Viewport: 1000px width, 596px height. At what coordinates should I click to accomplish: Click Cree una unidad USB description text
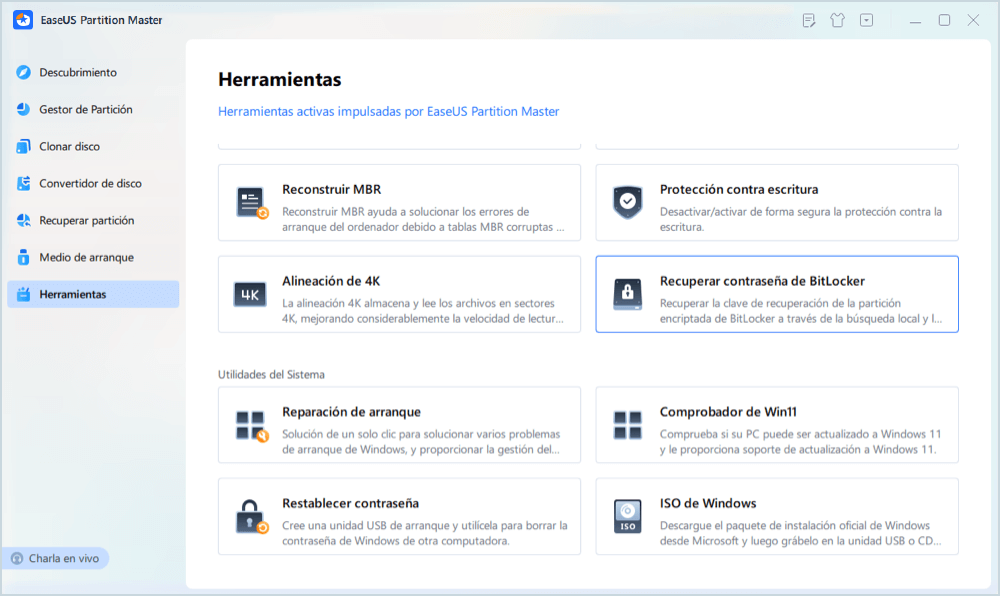[425, 533]
